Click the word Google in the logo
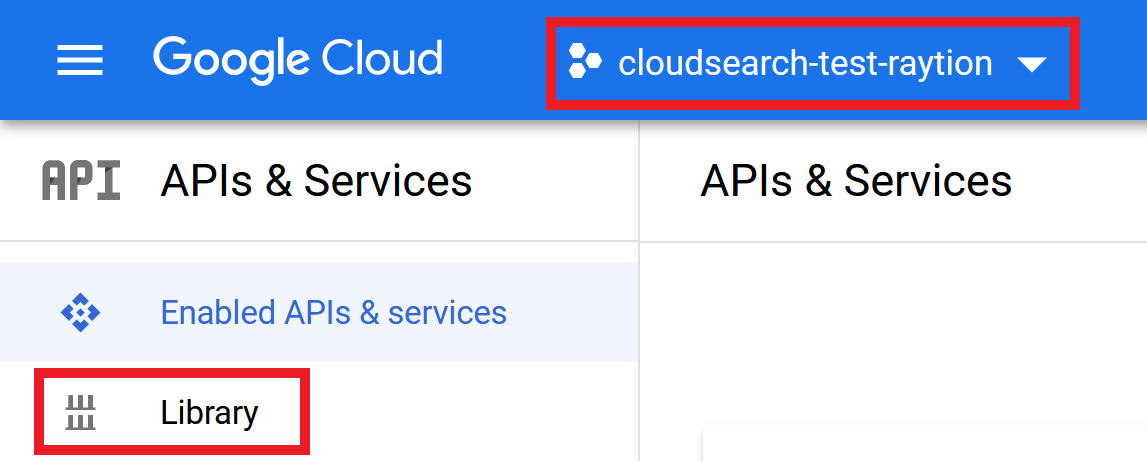 click(230, 61)
